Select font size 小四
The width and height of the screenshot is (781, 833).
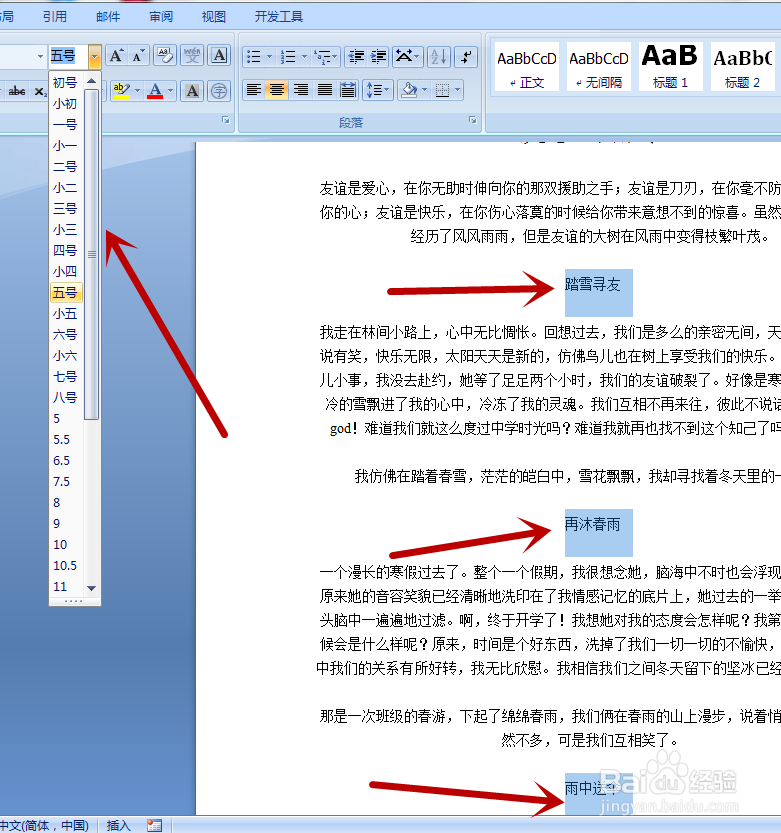click(66, 271)
